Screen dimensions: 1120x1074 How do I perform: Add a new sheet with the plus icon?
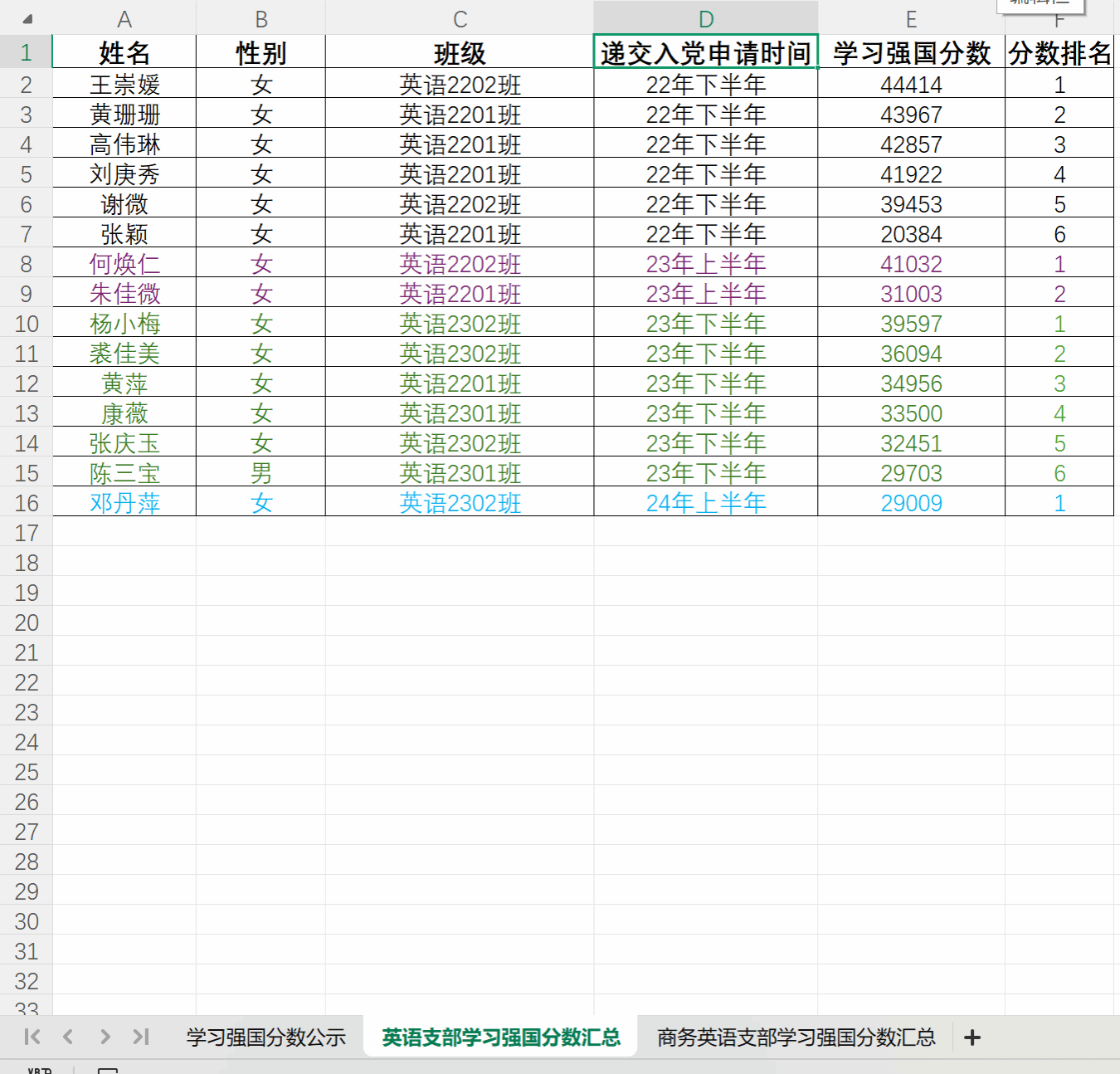click(972, 1037)
